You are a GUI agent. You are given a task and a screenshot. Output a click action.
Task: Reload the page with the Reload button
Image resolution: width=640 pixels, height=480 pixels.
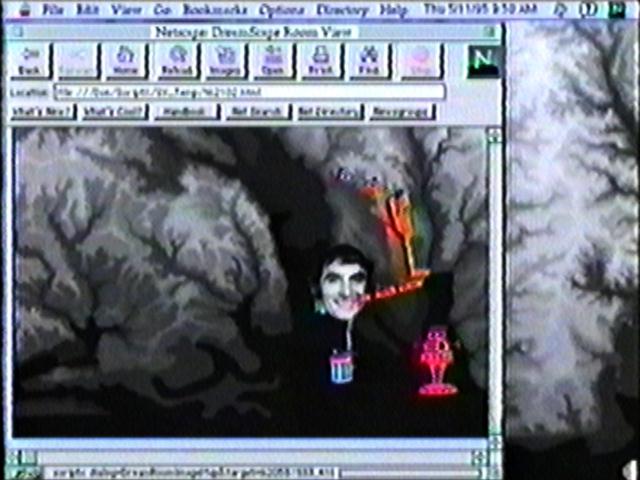pyautogui.click(x=176, y=60)
